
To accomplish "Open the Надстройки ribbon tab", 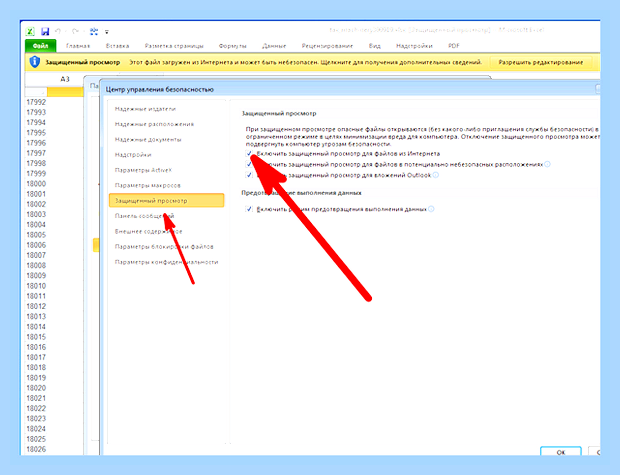I will 414,46.
